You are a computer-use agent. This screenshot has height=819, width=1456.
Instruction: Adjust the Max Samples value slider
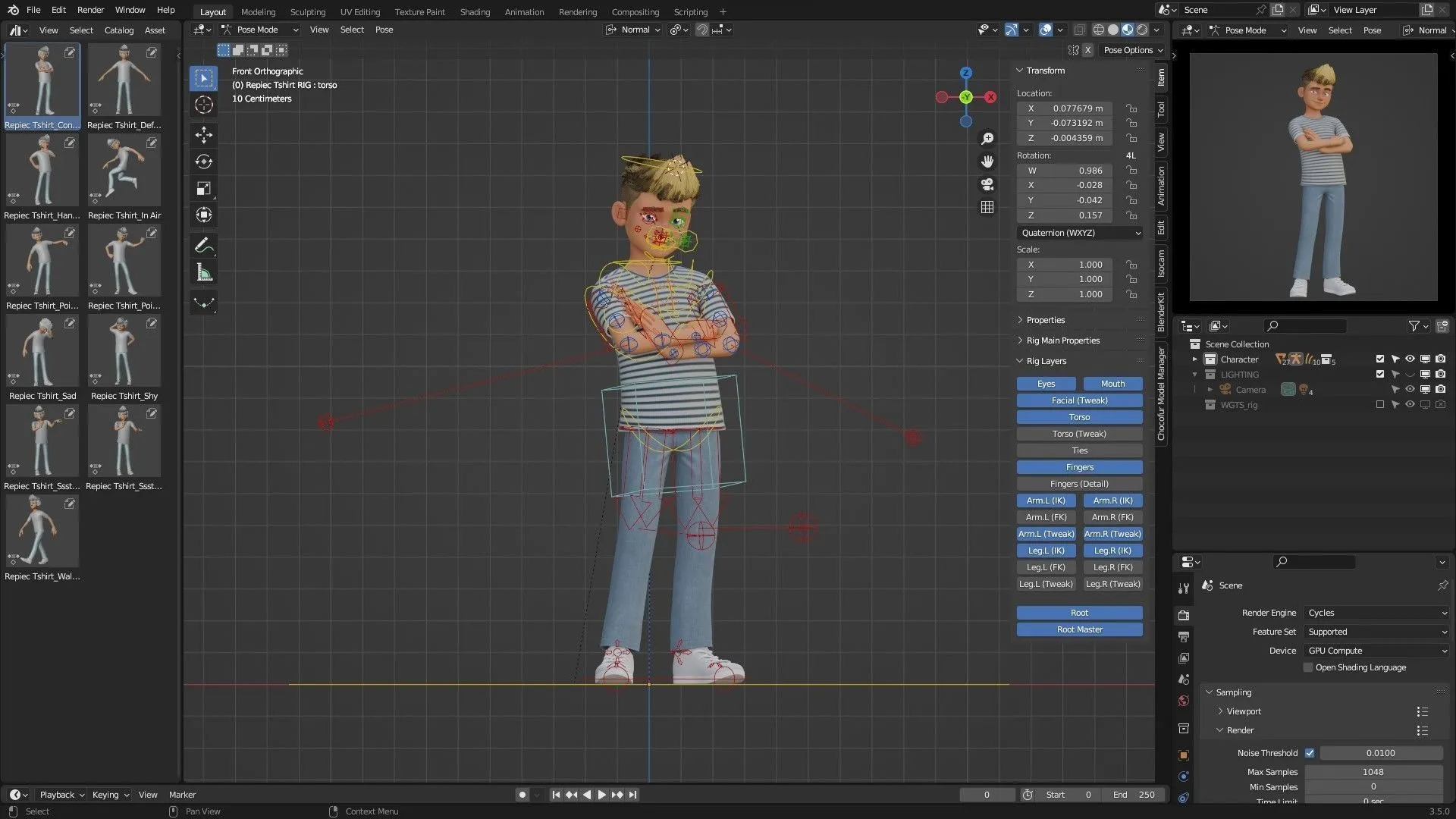pyautogui.click(x=1373, y=771)
